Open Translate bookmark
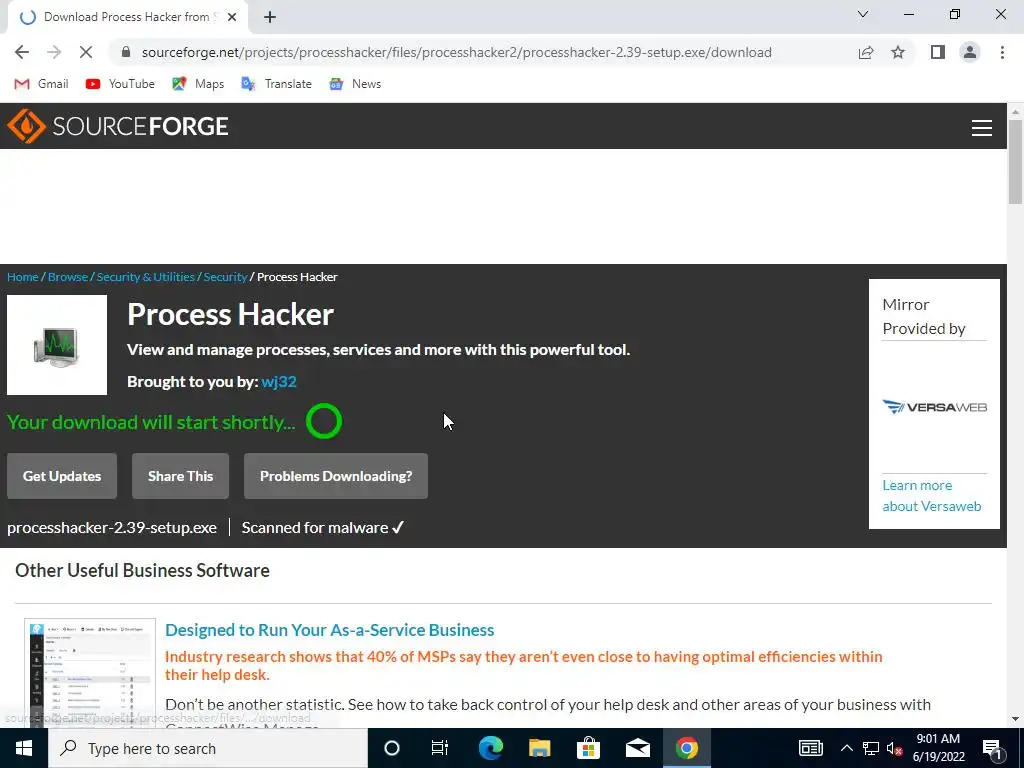This screenshot has width=1024, height=768. (276, 84)
